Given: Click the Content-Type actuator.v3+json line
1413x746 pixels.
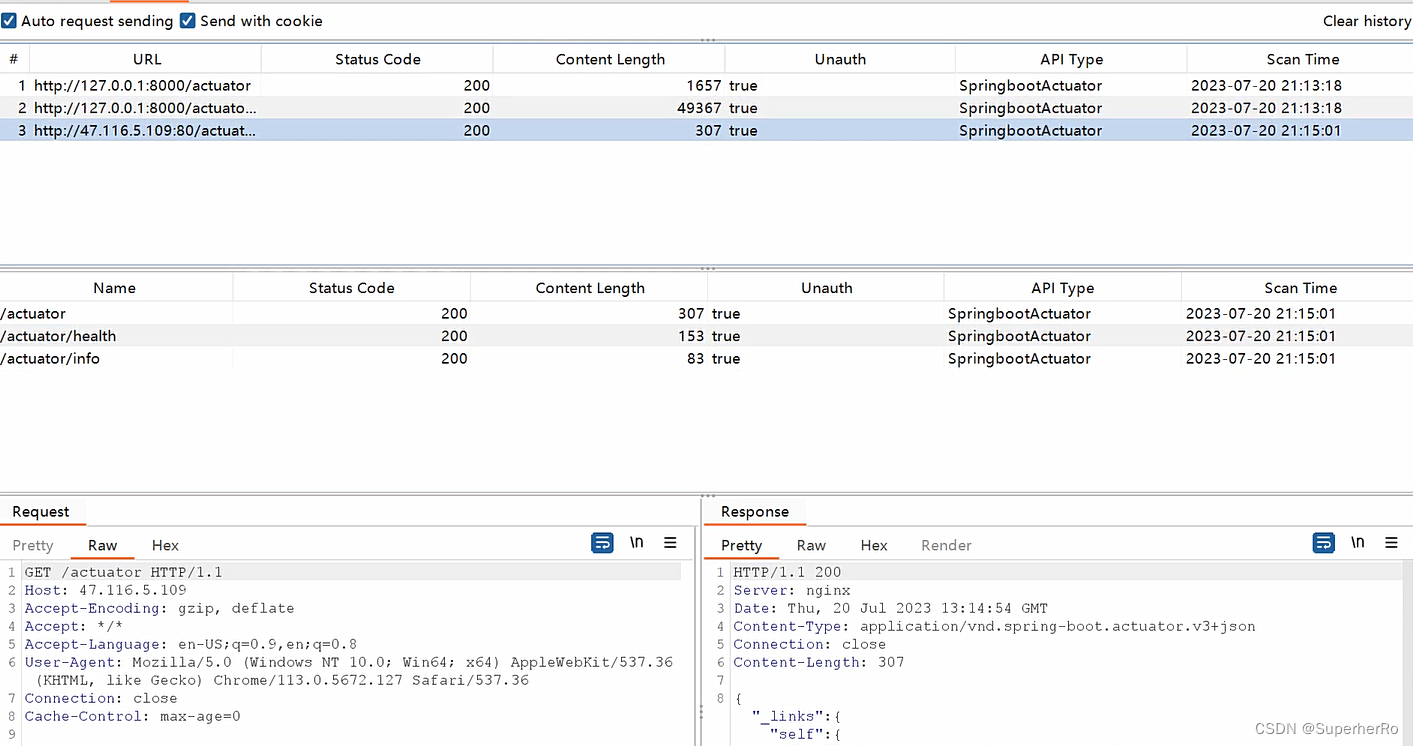Looking at the screenshot, I should (x=994, y=626).
